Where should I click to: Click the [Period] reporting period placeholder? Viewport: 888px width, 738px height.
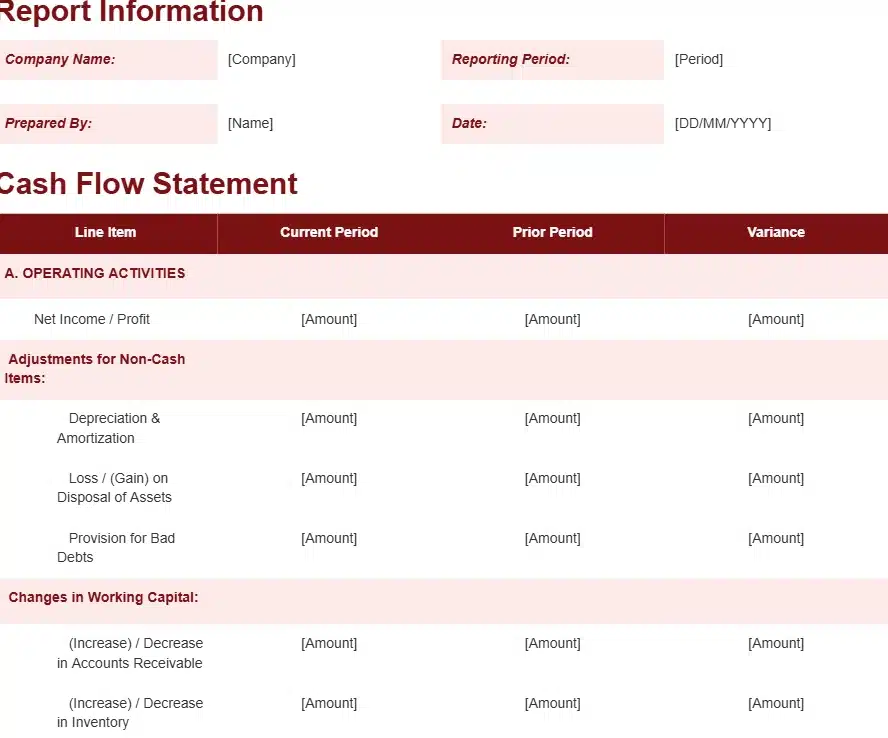pyautogui.click(x=699, y=59)
